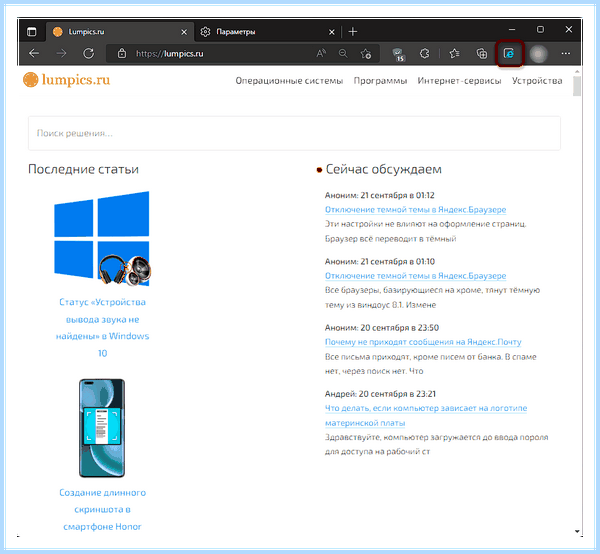
Task: Click the Сейчас обсуждаем heading
Action: click(x=383, y=169)
